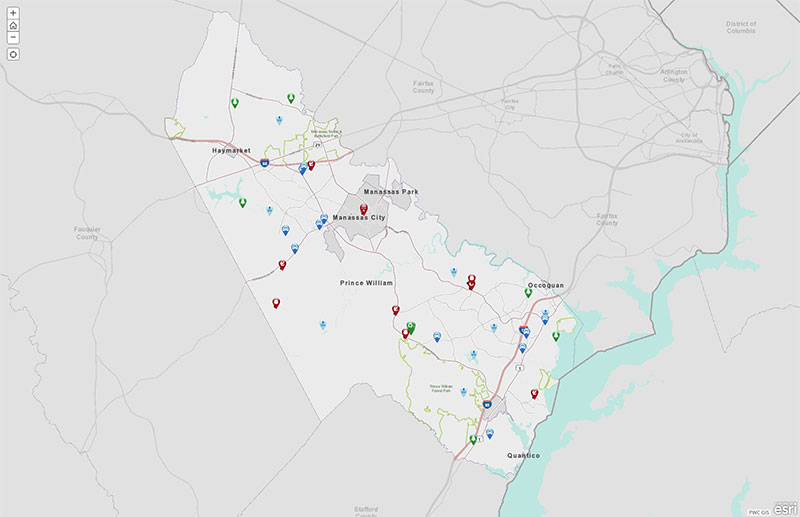800x517 pixels.
Task: Click the Arlington County label
Action: (674, 76)
